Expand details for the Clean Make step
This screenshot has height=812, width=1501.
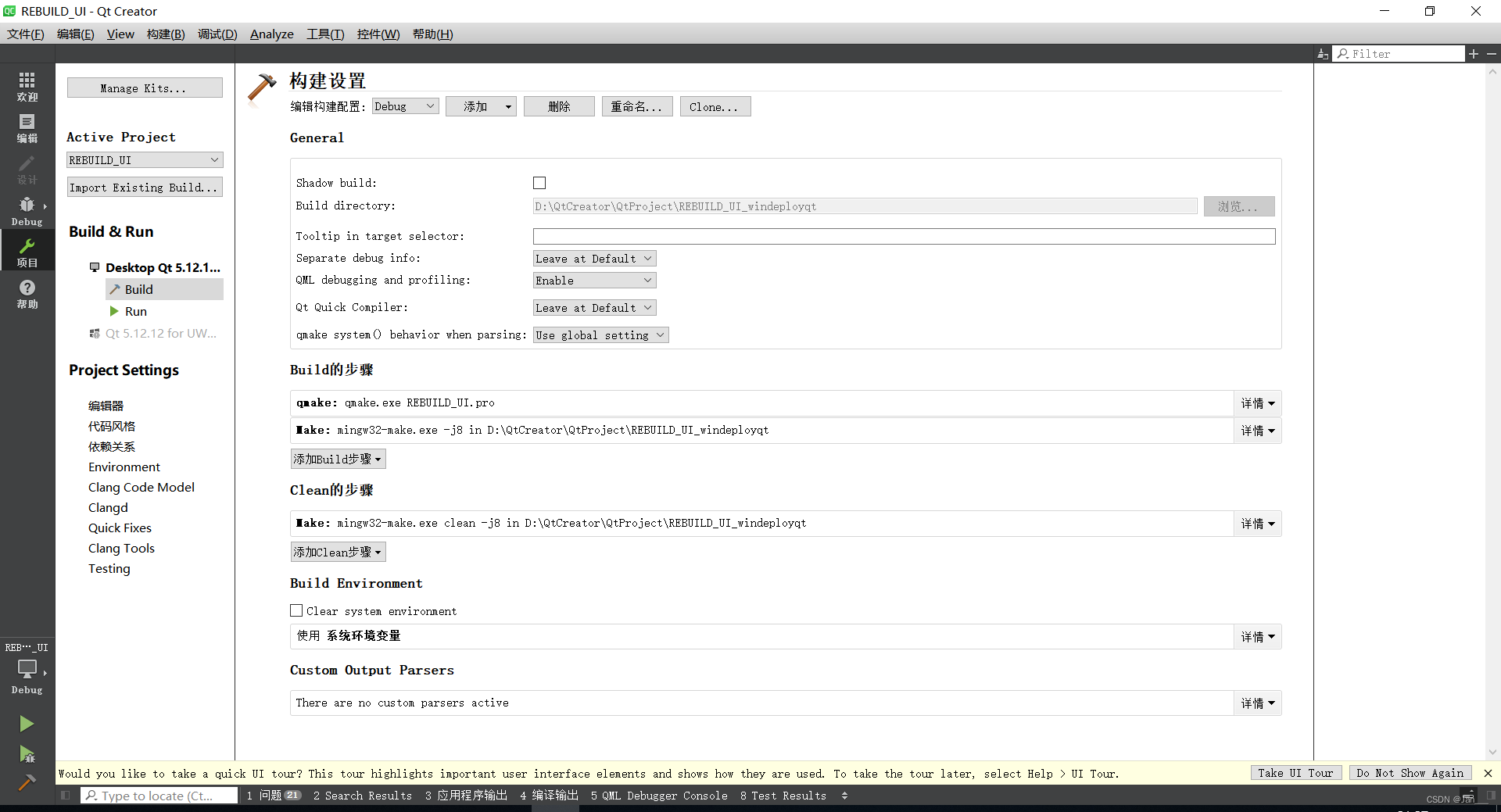pos(1258,524)
